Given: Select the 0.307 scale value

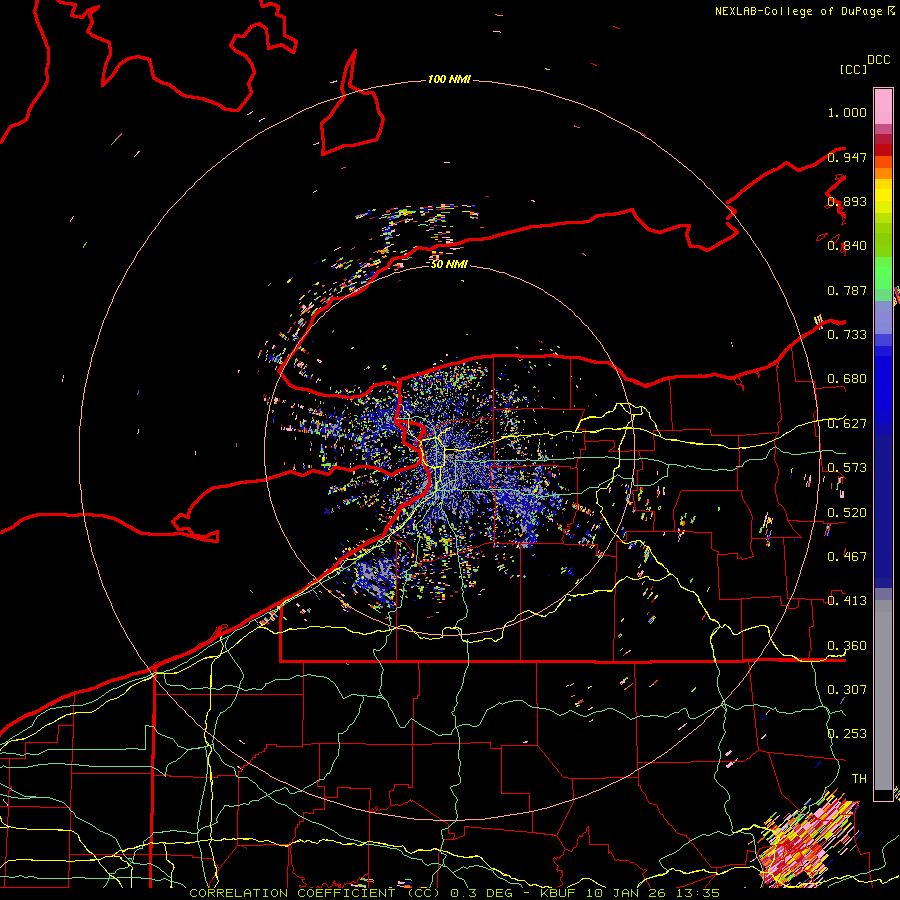Looking at the screenshot, I should 847,690.
